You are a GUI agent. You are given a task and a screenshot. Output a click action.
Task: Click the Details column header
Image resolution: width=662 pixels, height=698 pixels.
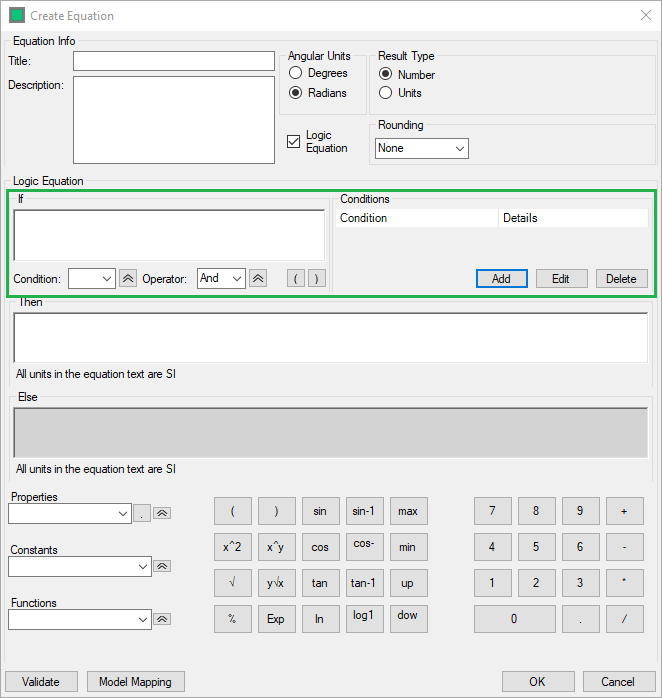[573, 218]
